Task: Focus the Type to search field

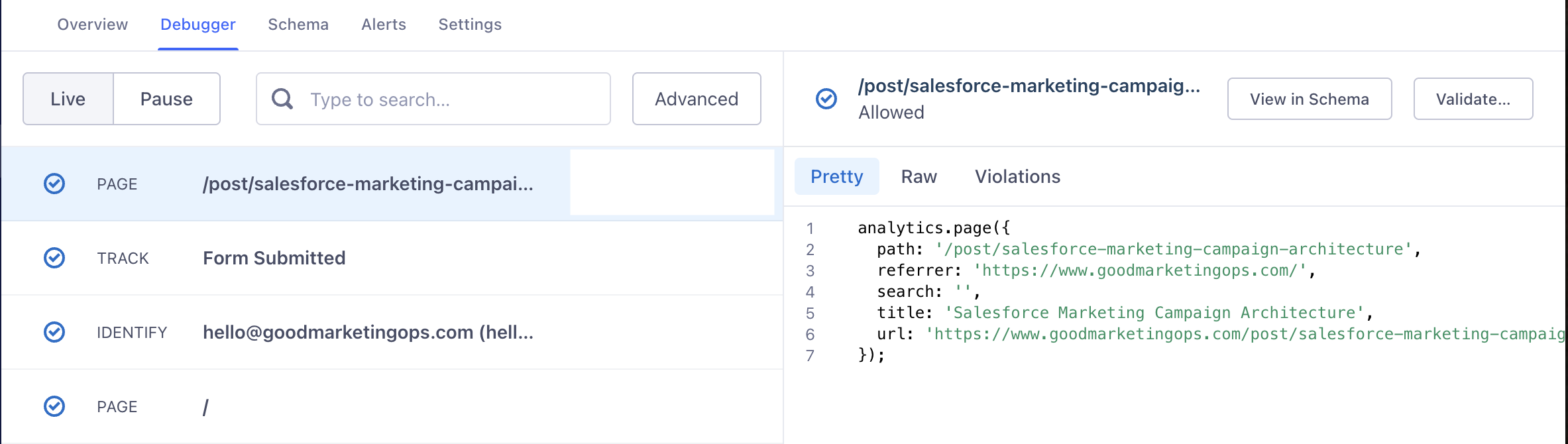Action: click(433, 99)
